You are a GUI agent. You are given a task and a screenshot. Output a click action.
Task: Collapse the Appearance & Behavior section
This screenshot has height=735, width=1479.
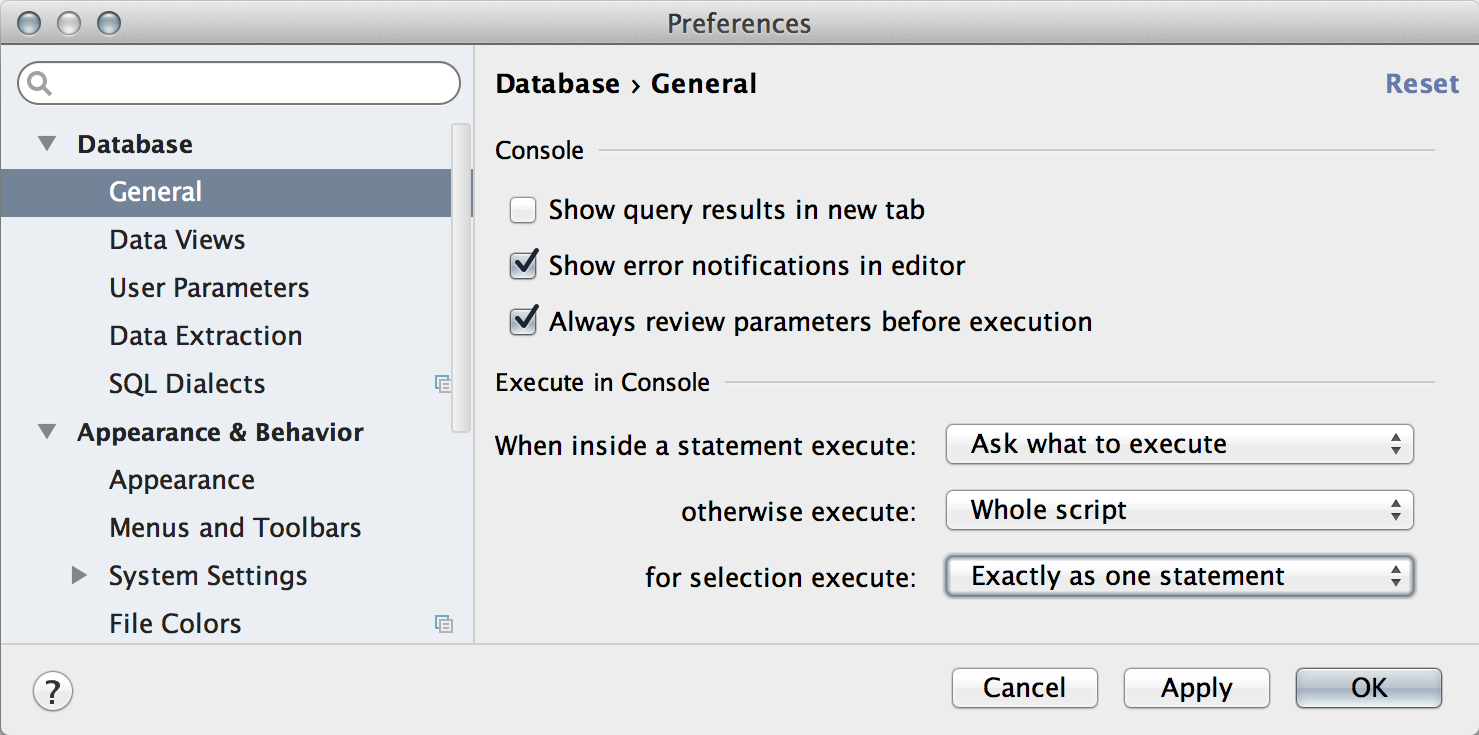[47, 432]
